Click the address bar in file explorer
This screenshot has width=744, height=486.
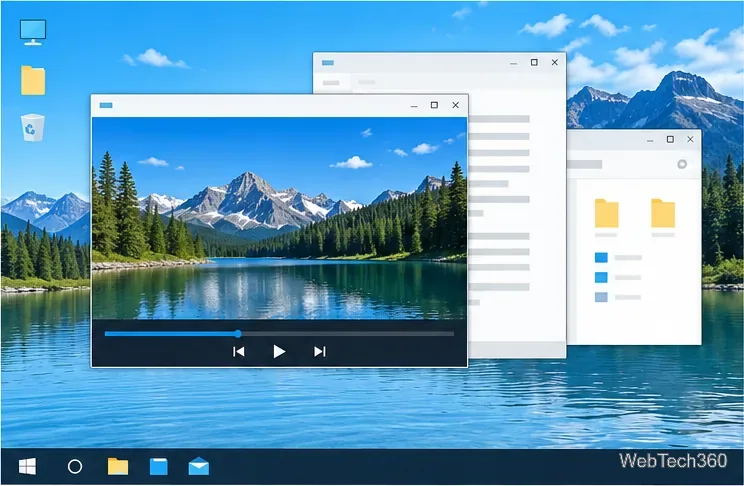click(585, 164)
